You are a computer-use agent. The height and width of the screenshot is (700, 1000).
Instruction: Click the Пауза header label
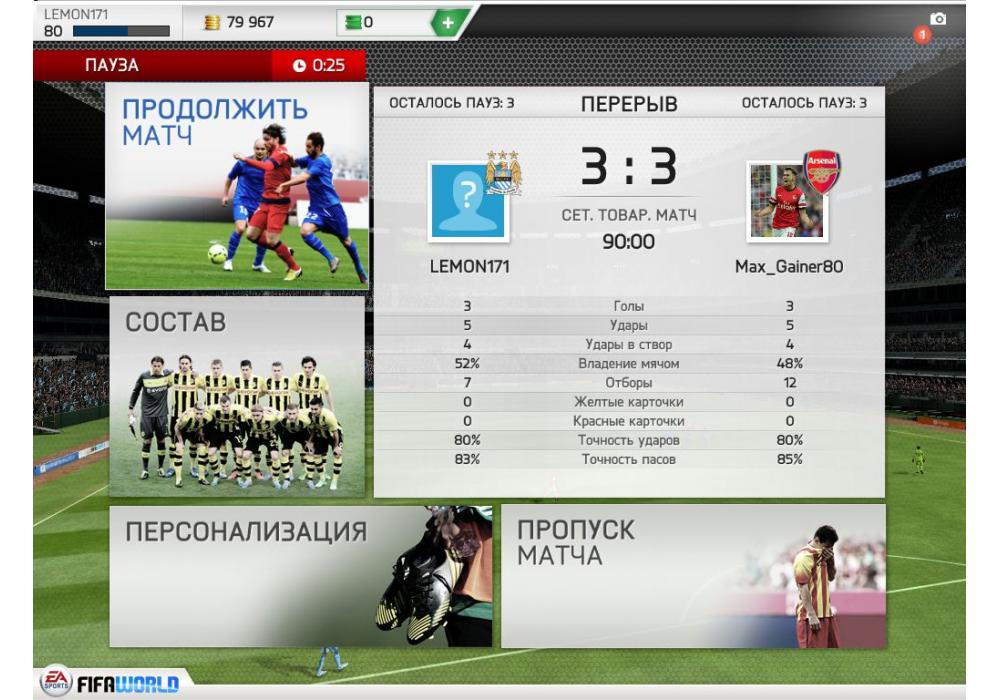click(112, 65)
